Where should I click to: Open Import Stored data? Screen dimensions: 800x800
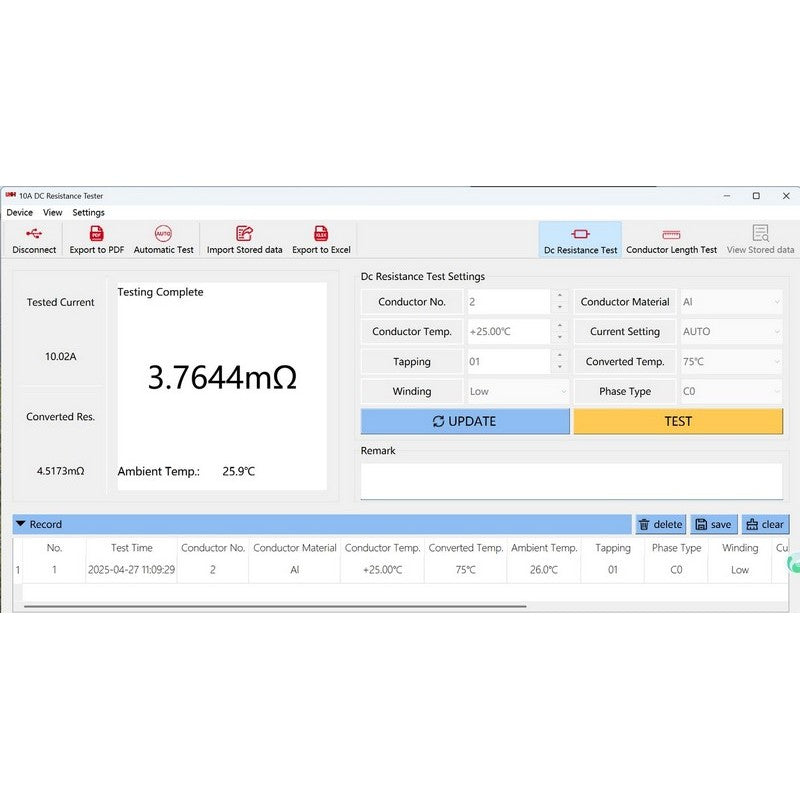(x=244, y=234)
